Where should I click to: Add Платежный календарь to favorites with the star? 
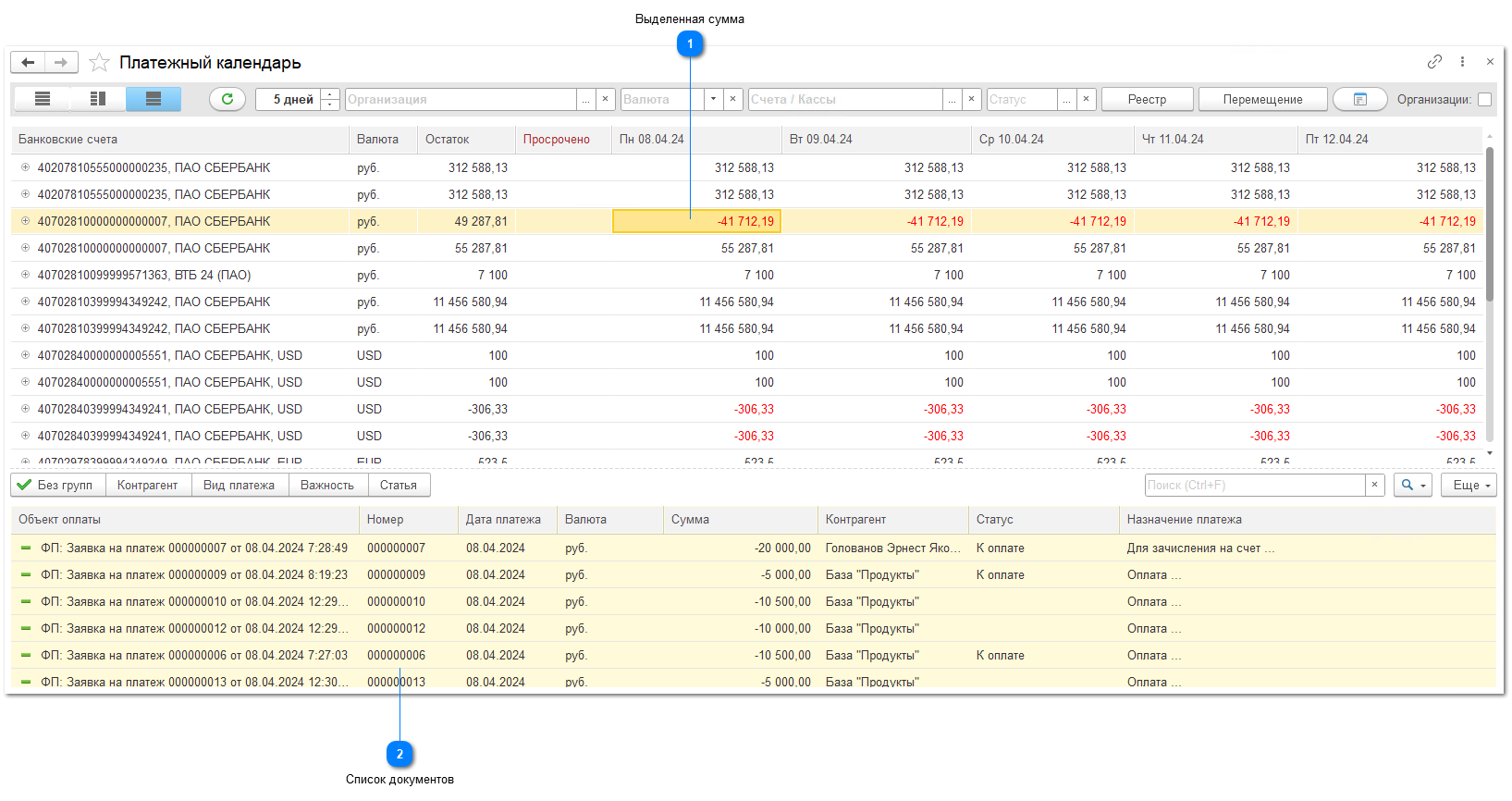pos(100,62)
